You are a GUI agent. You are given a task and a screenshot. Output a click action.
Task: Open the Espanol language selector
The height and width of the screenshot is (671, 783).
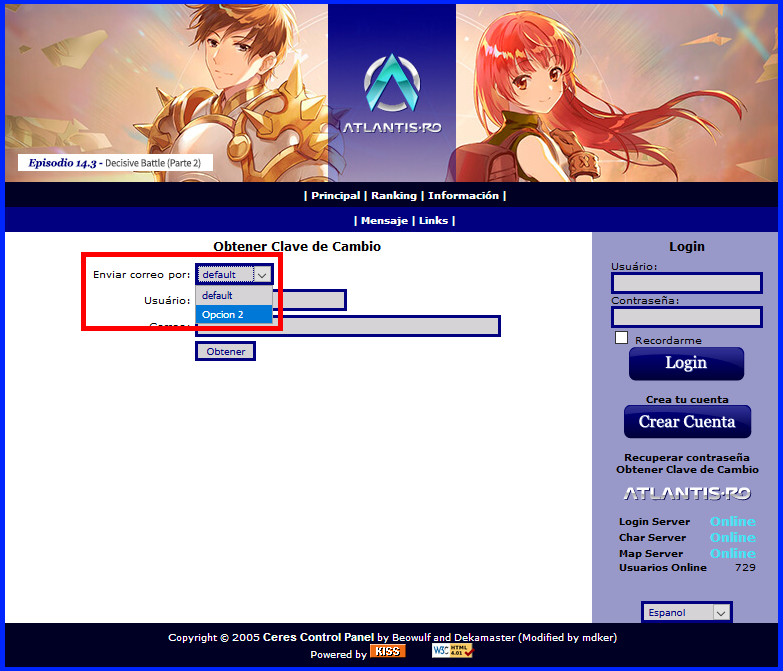click(687, 612)
